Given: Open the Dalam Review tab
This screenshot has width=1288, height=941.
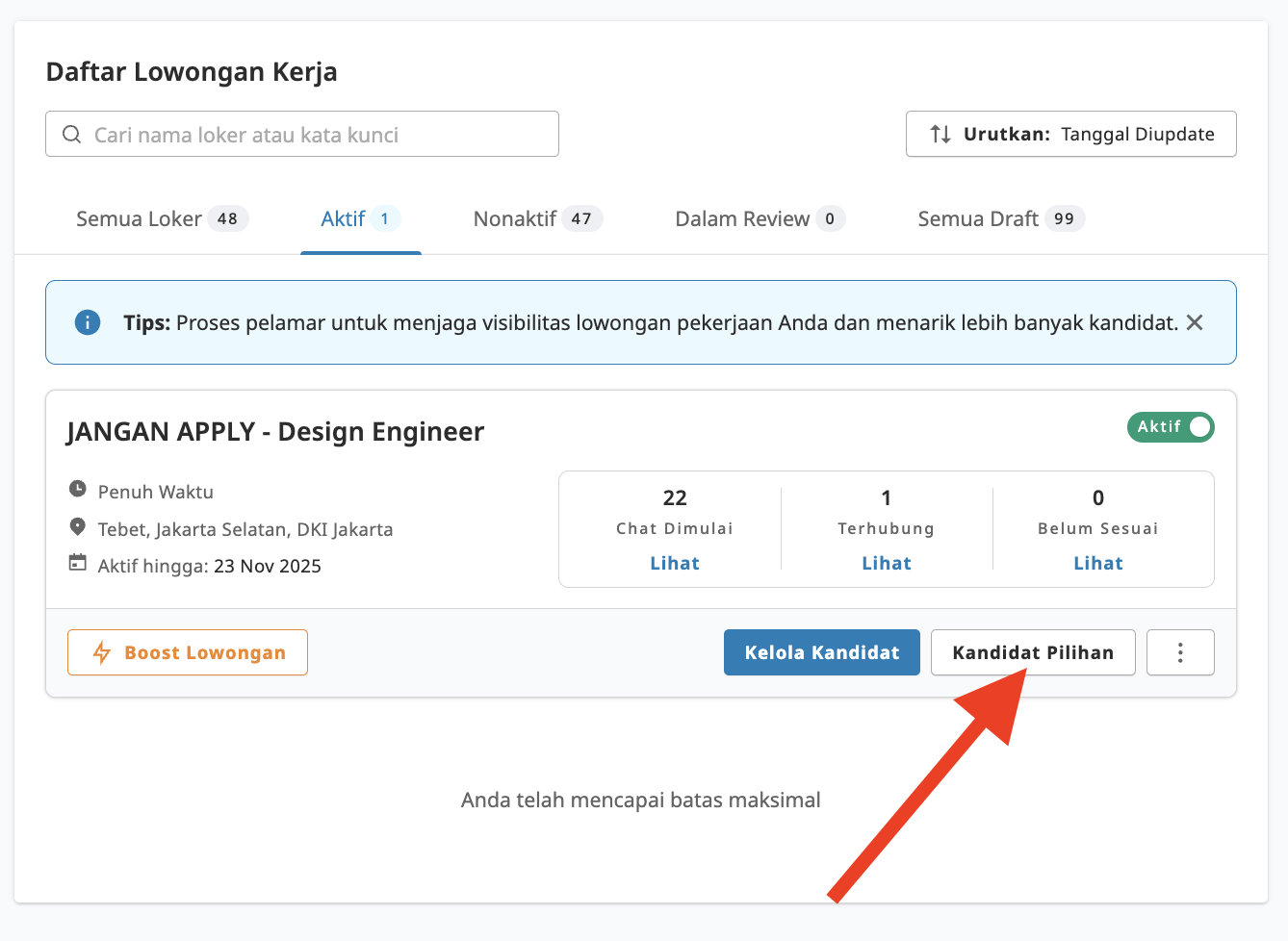Looking at the screenshot, I should [x=742, y=218].
